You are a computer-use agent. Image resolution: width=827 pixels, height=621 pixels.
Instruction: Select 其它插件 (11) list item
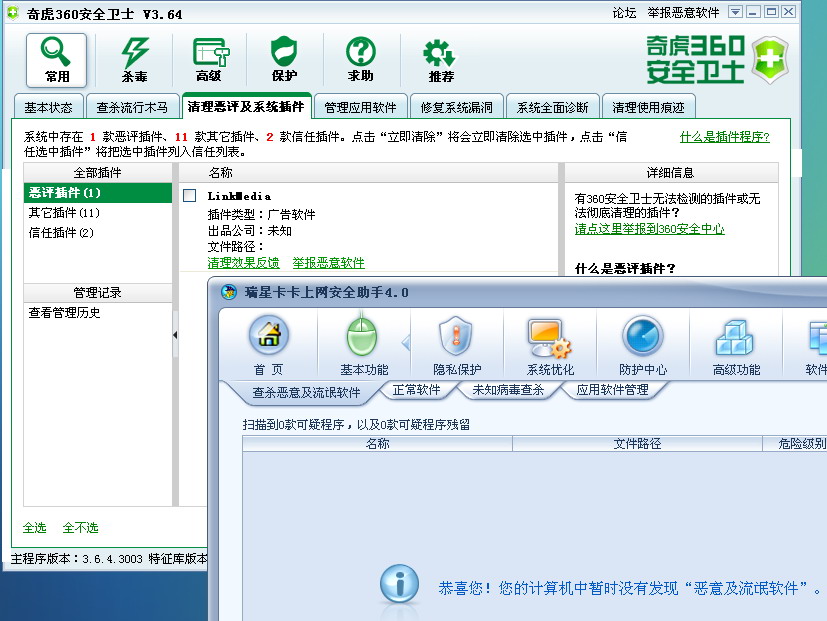pos(98,213)
